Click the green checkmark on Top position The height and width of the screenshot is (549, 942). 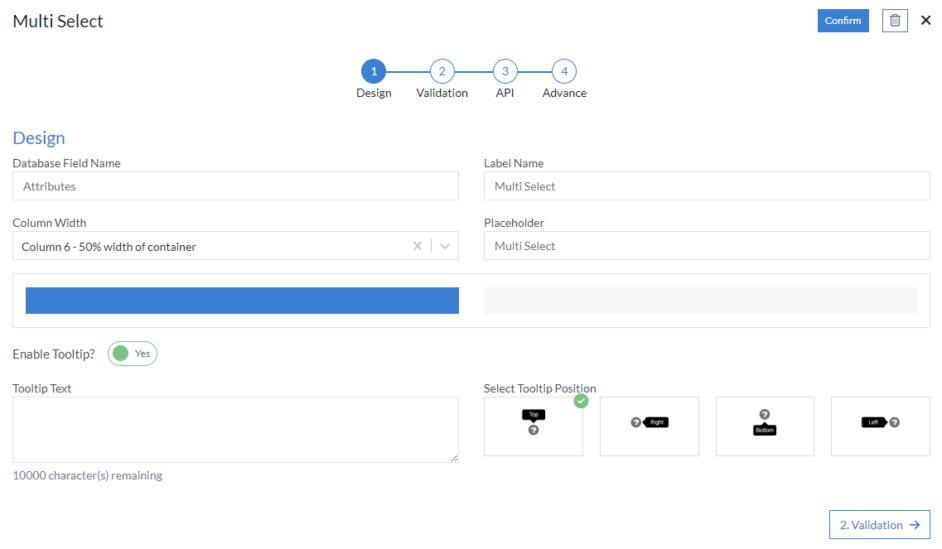point(581,401)
